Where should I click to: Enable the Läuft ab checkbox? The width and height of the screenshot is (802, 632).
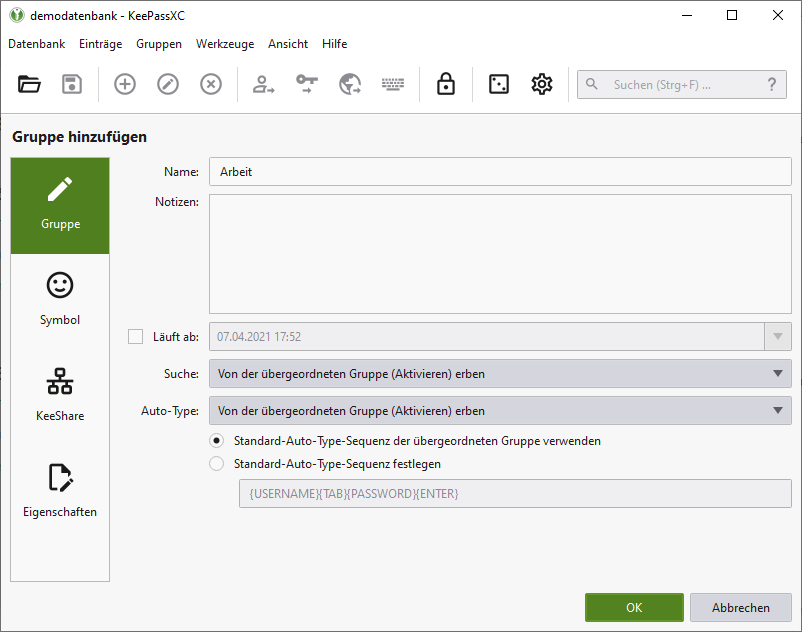pos(136,337)
